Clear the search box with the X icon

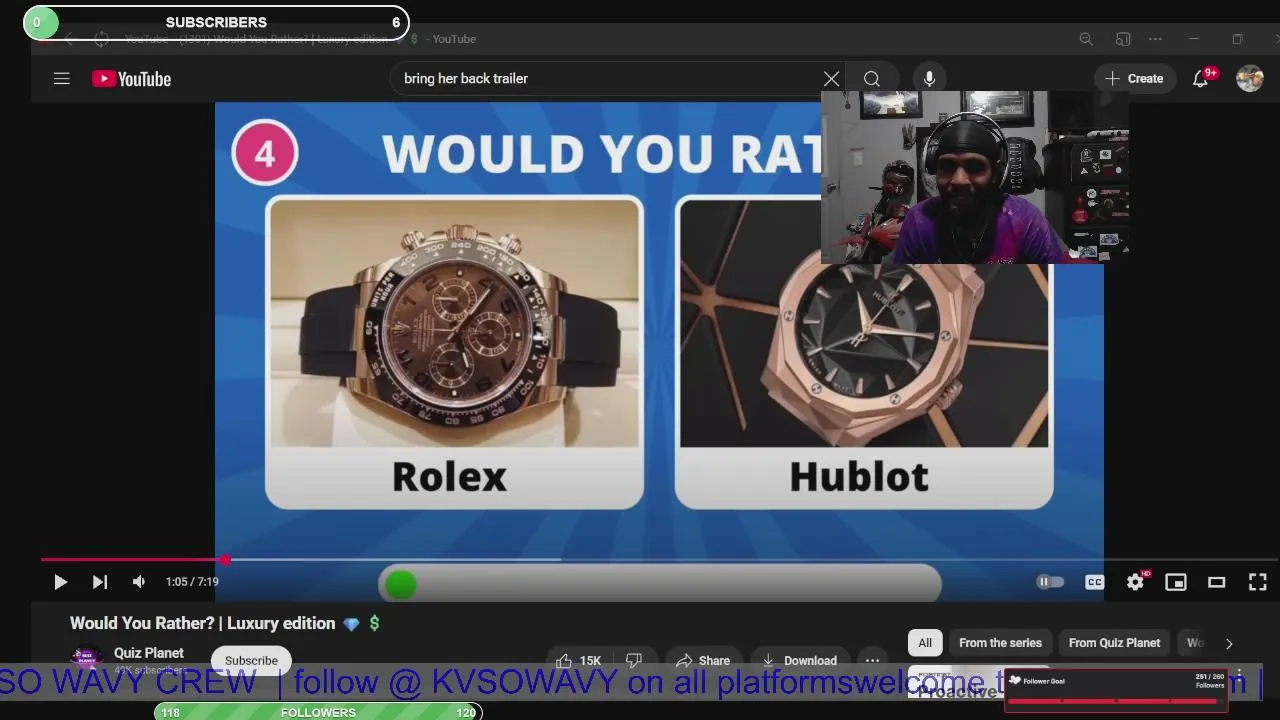click(x=831, y=79)
